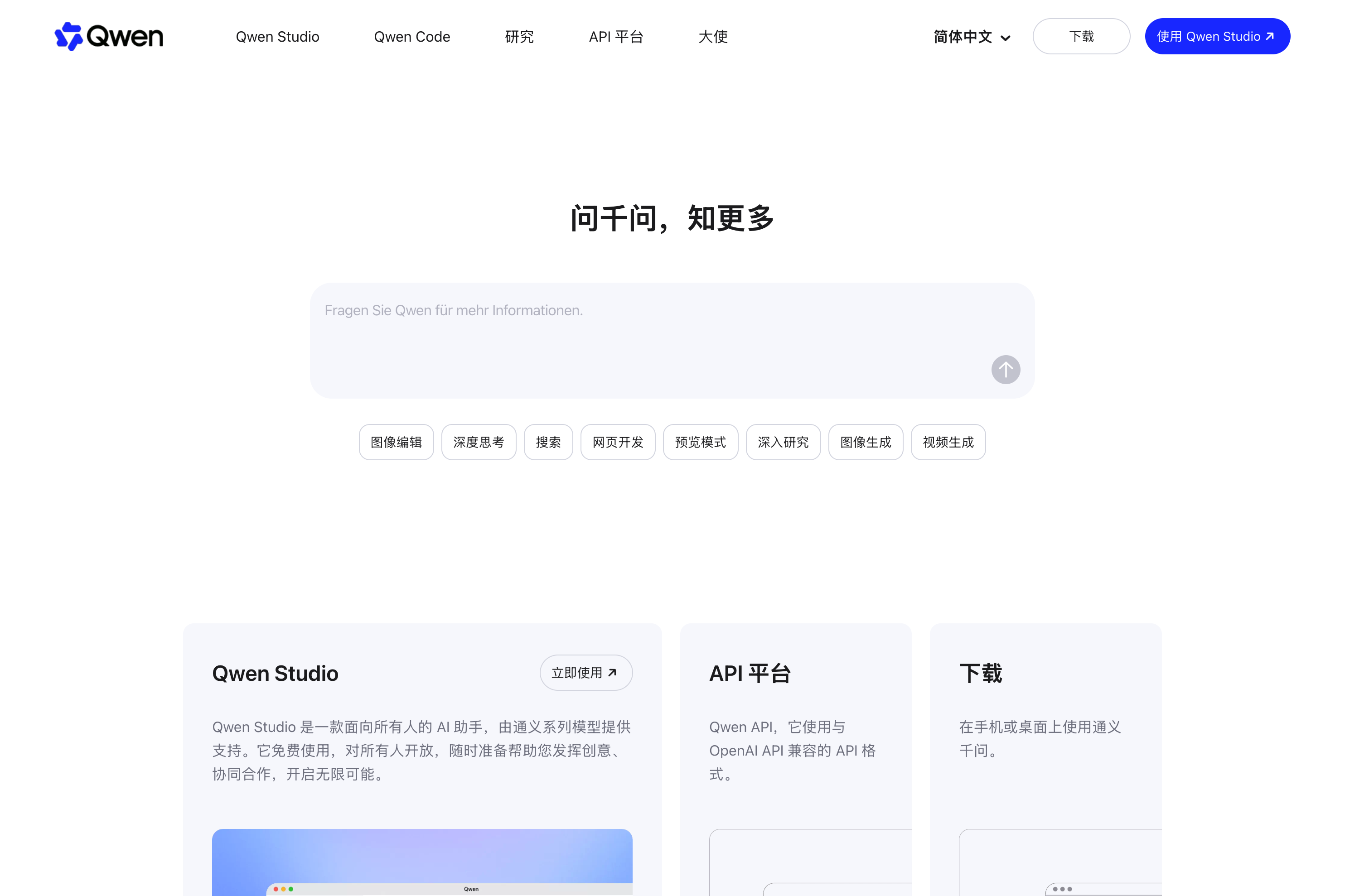Image resolution: width=1345 pixels, height=896 pixels.
Task: Open the Qwen Studio preview screenshot
Action: [x=422, y=862]
